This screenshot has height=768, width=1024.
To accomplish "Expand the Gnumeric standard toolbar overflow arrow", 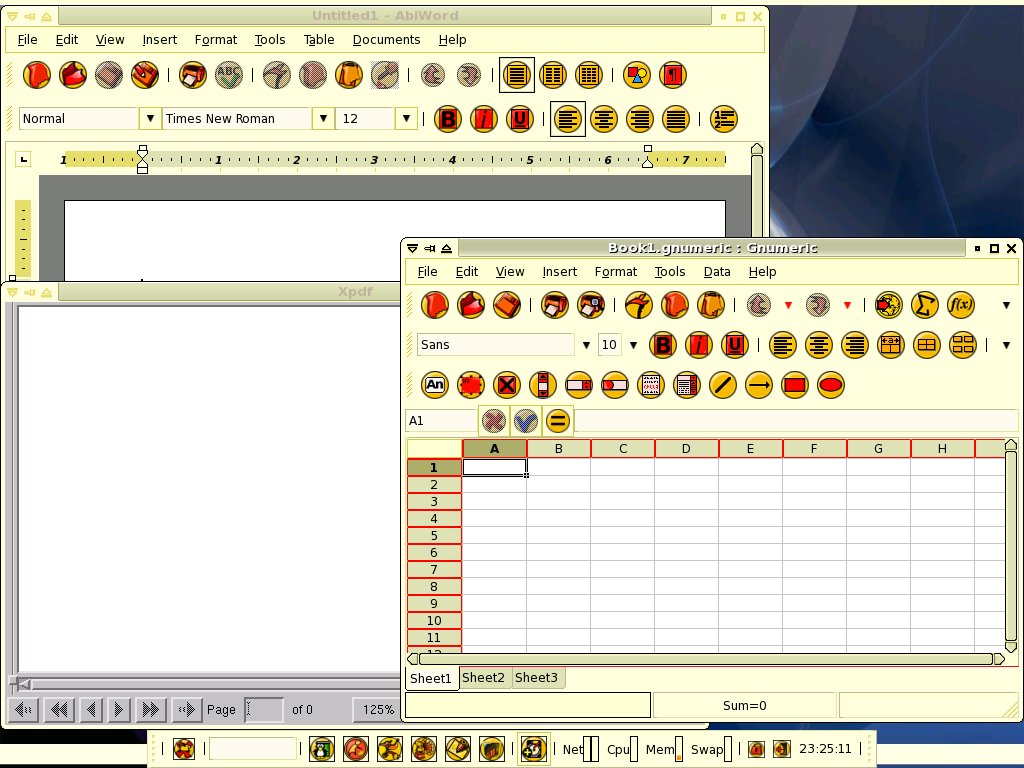I will tap(1006, 305).
